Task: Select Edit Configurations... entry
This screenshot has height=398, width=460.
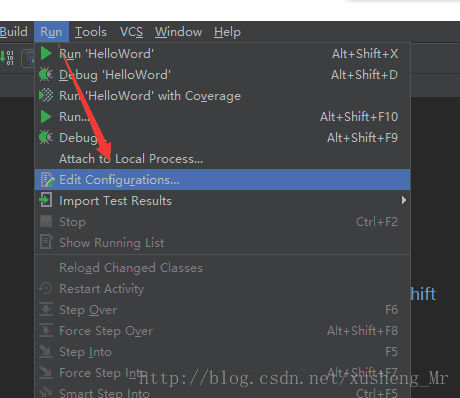Action: (x=222, y=180)
